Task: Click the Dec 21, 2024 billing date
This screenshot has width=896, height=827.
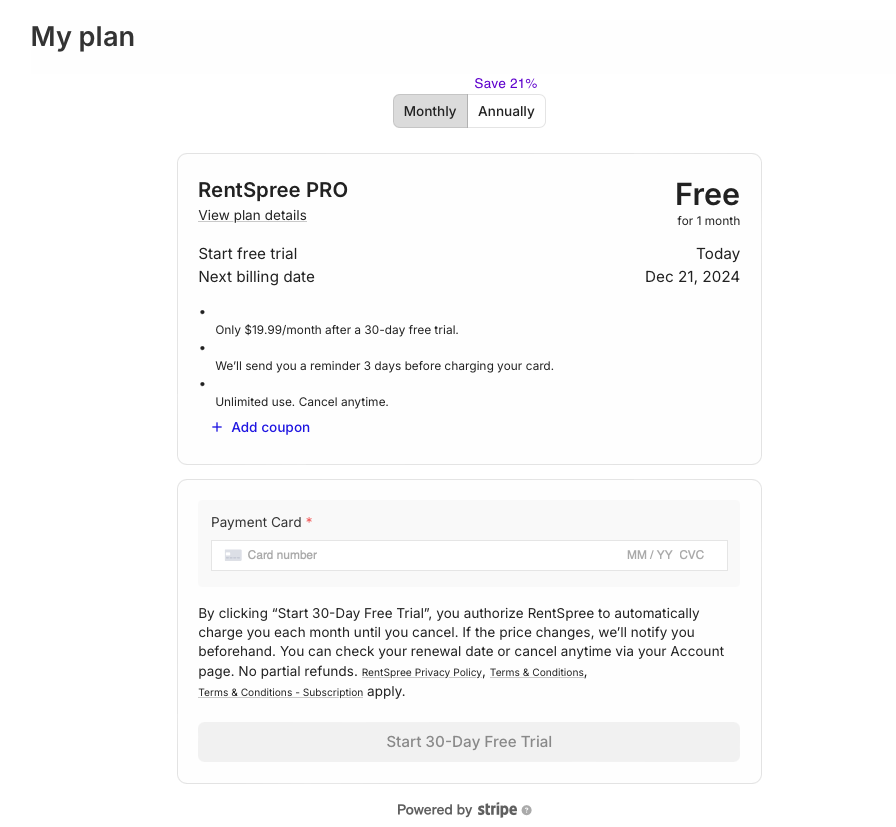Action: coord(691,276)
